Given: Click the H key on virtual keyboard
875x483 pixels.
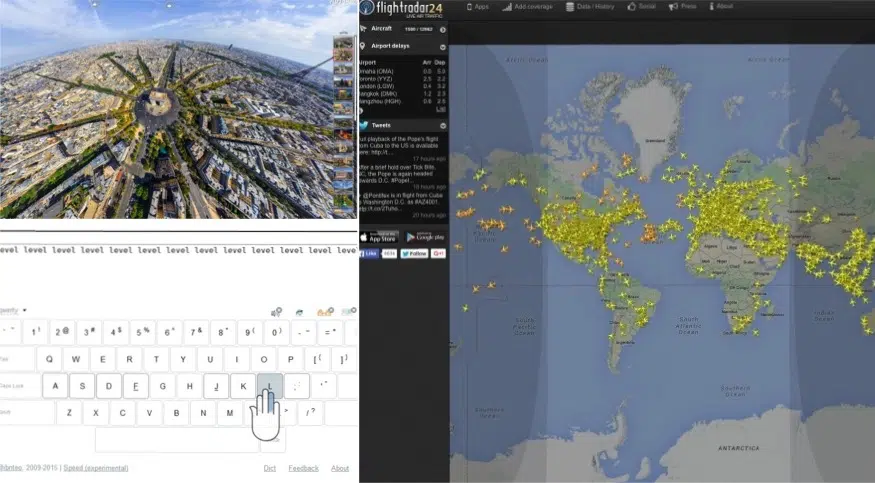Looking at the screenshot, I should pos(189,386).
